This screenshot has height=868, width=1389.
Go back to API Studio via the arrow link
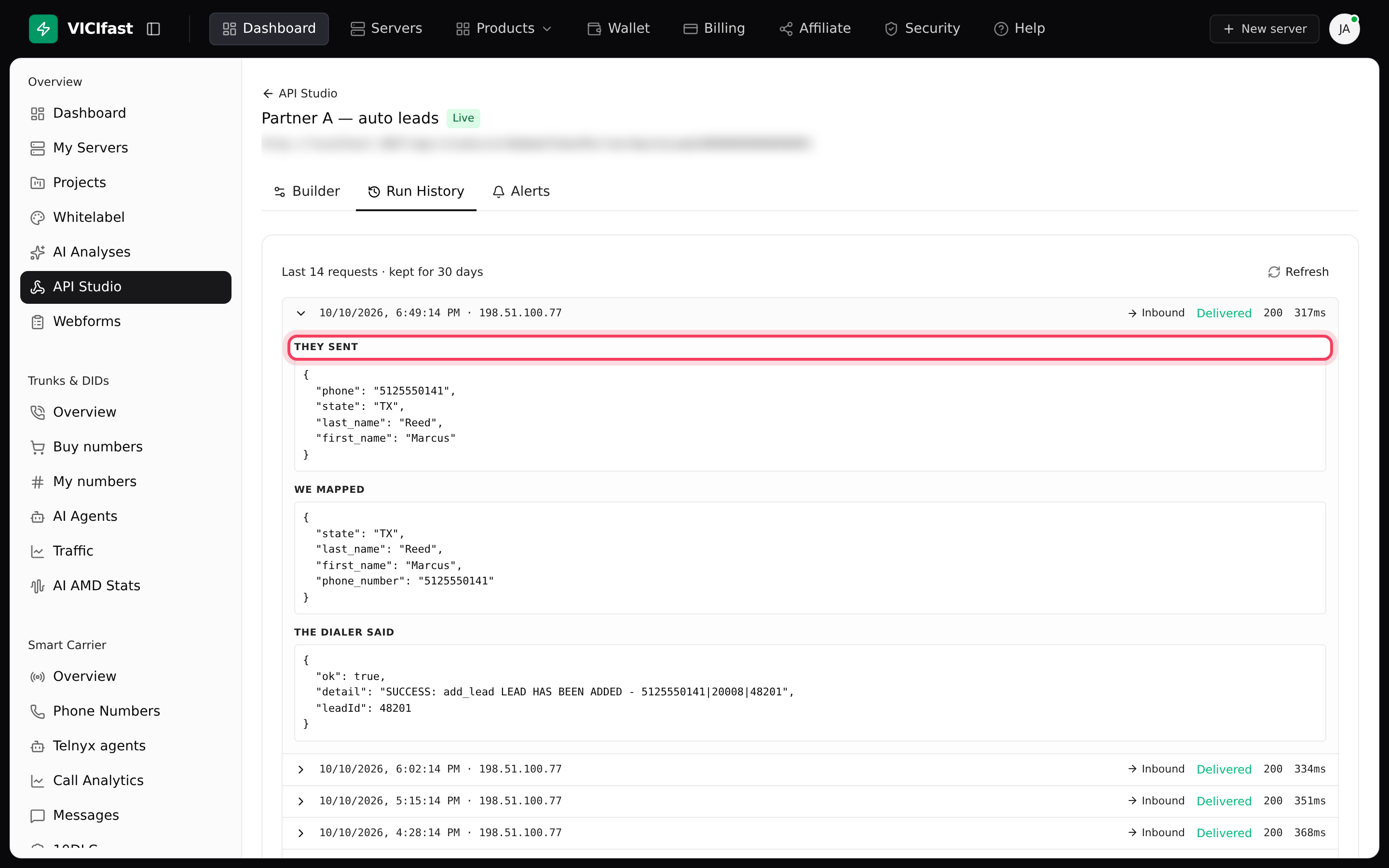coord(300,93)
